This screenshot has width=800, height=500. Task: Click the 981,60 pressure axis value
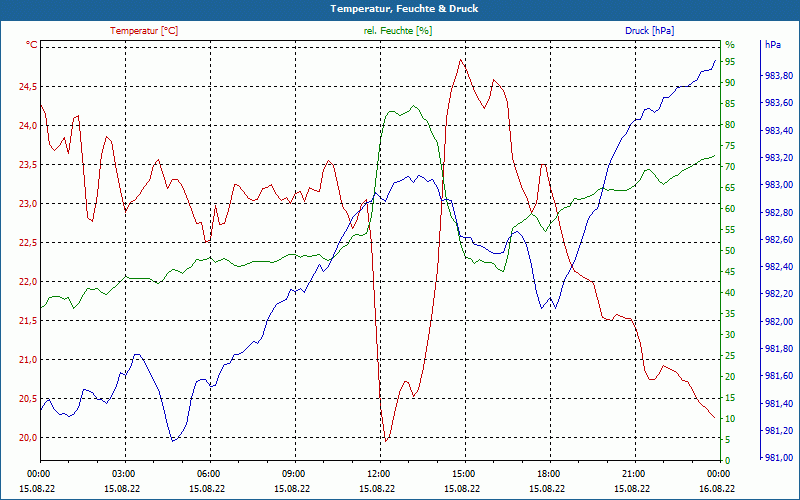(x=779, y=376)
